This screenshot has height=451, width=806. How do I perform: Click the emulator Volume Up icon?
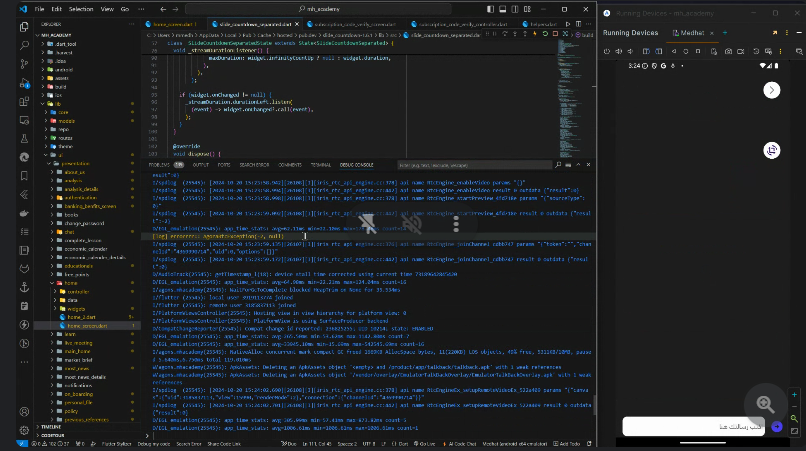(618, 51)
